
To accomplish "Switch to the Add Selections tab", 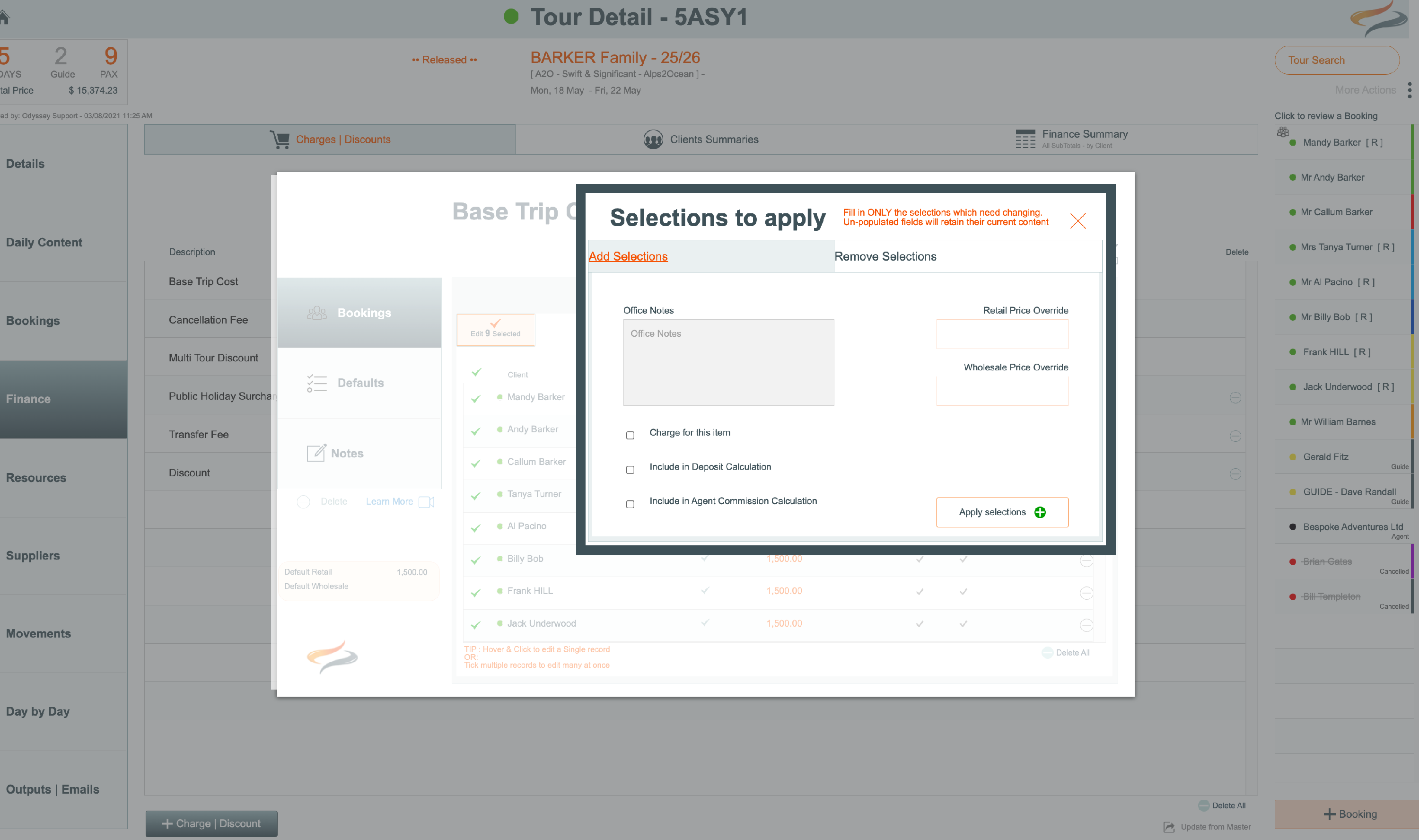I will tap(710, 256).
